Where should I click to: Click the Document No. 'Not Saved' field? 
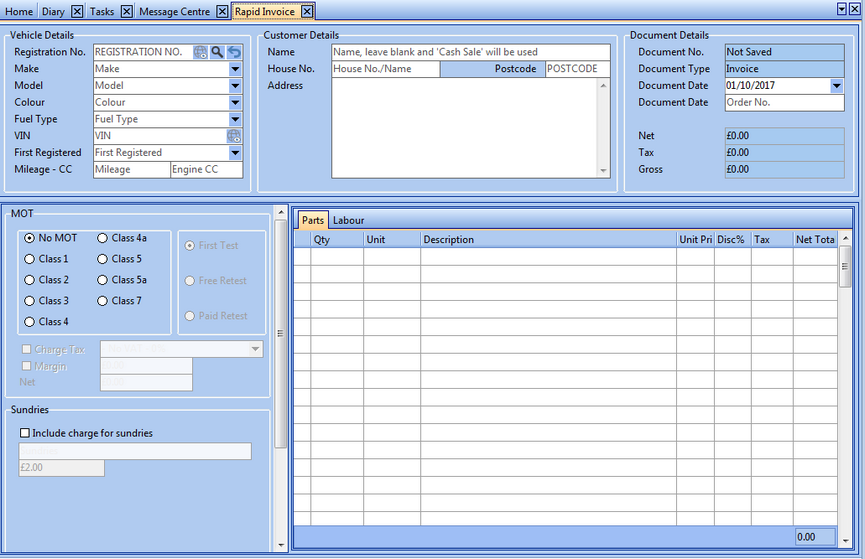point(784,52)
